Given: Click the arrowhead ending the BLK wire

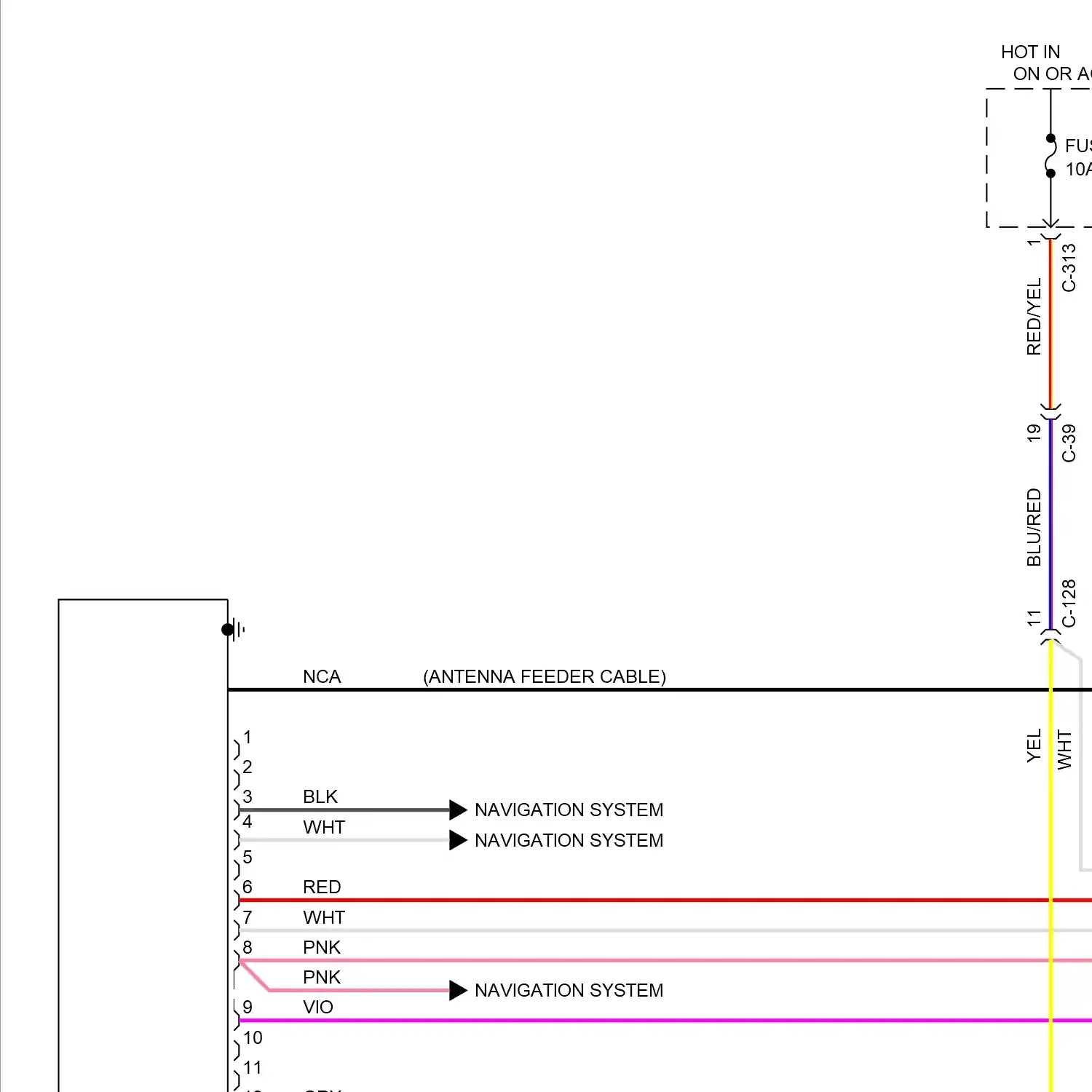Looking at the screenshot, I should pyautogui.click(x=458, y=810).
